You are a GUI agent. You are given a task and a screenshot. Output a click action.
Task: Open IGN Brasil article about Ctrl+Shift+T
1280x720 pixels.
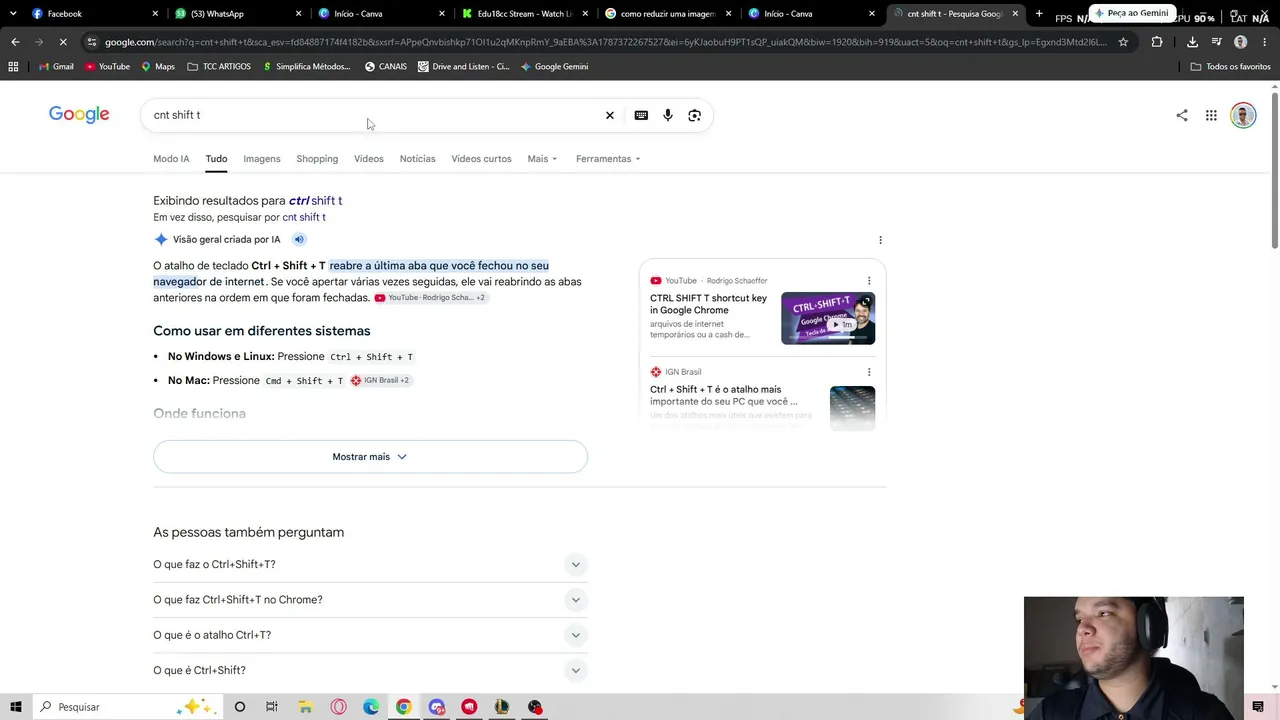[724, 395]
